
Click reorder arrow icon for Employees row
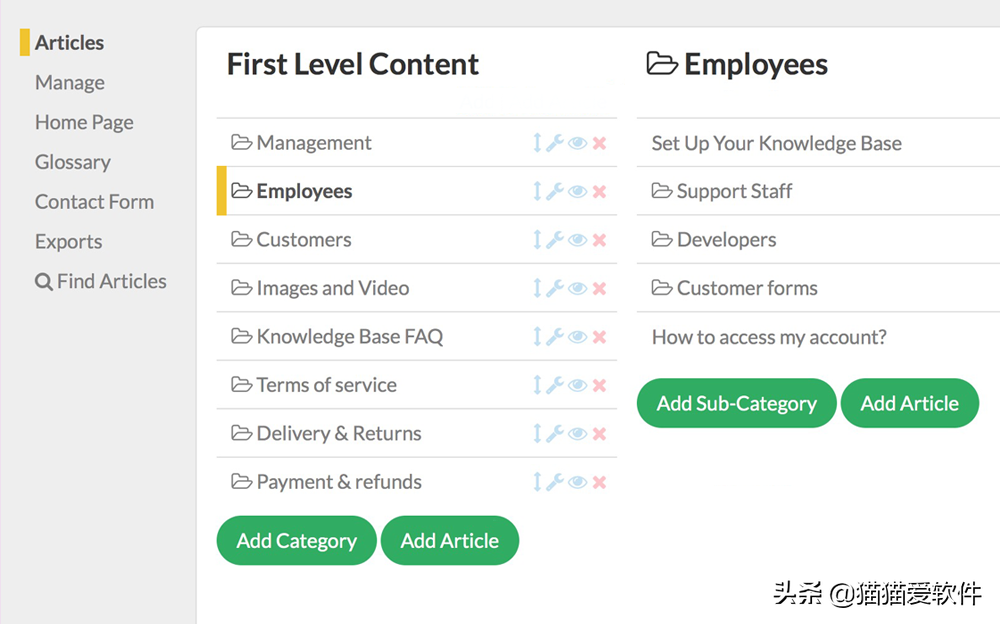[x=537, y=191]
